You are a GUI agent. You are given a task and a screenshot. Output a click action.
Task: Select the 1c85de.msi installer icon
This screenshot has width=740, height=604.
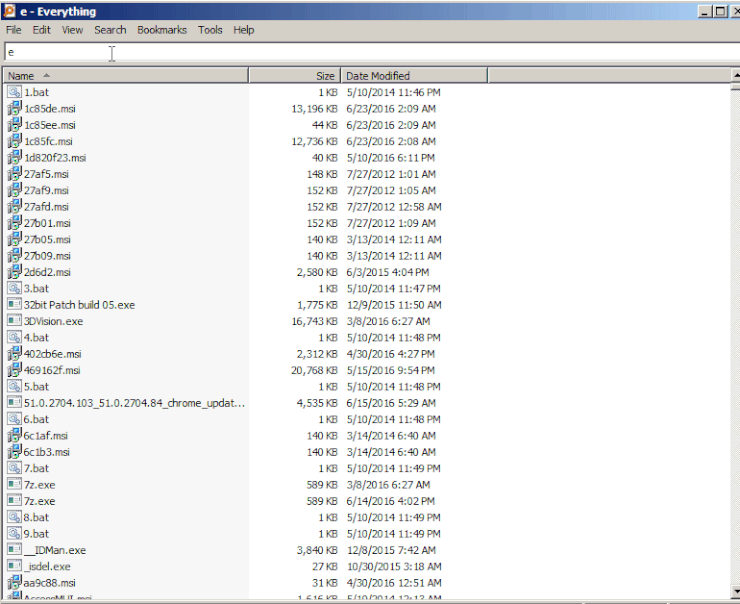(x=15, y=109)
